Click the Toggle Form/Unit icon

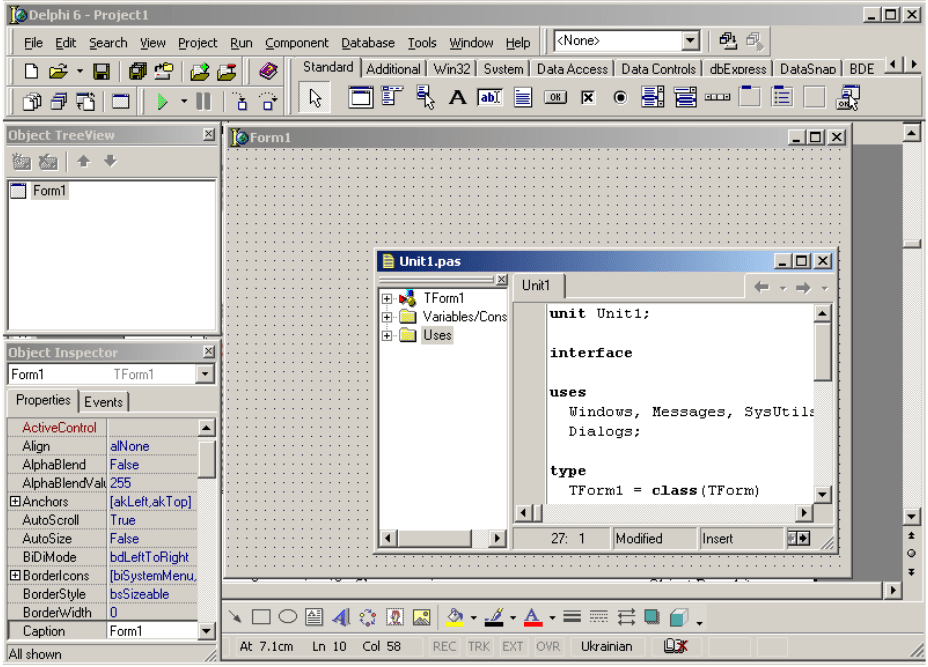[x=85, y=102]
